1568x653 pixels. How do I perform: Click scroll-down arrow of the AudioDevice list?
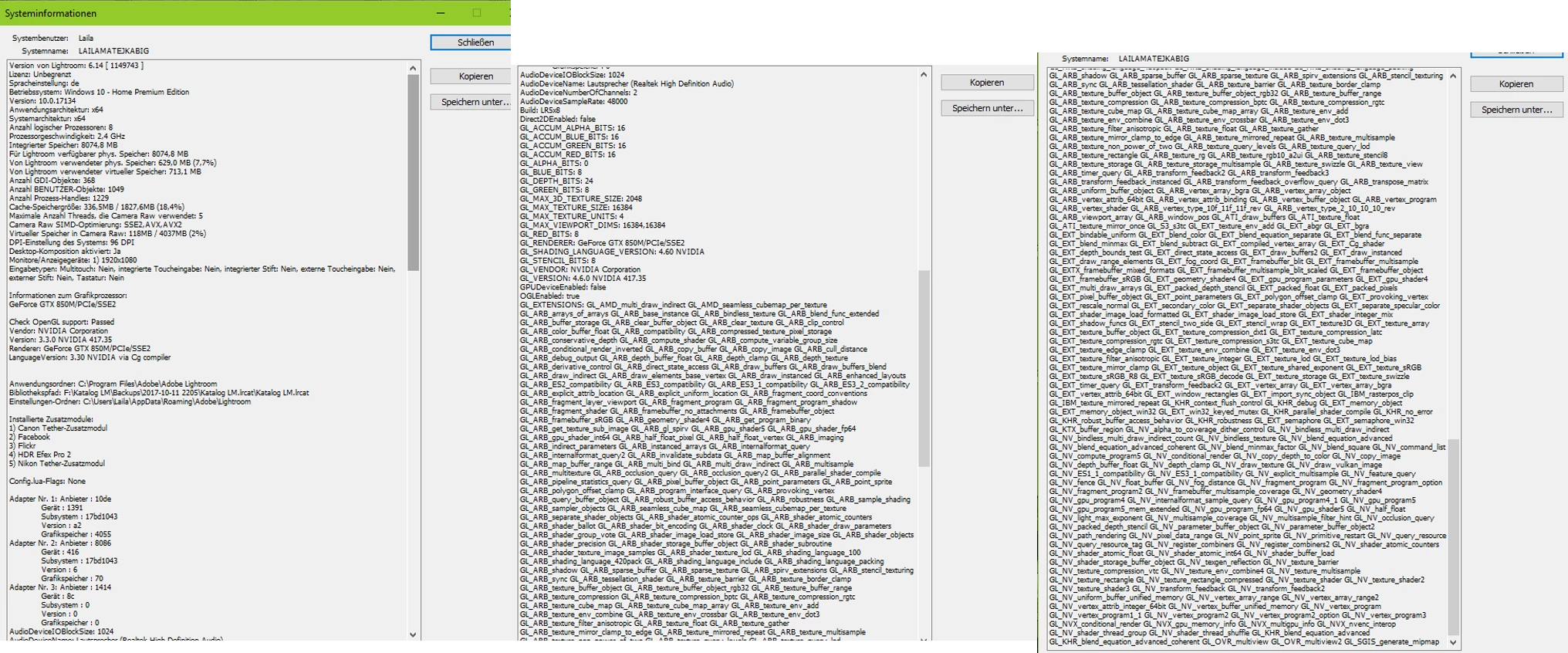click(x=924, y=640)
